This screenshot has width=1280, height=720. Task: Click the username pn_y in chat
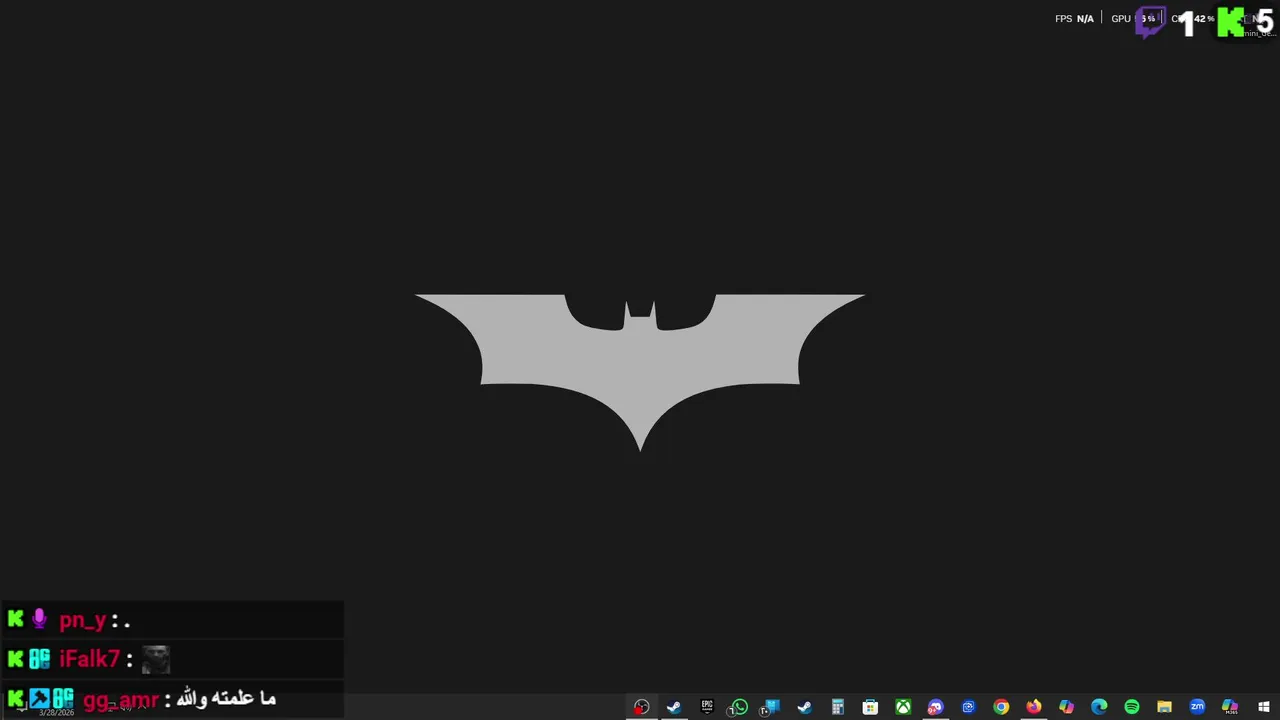tap(82, 620)
